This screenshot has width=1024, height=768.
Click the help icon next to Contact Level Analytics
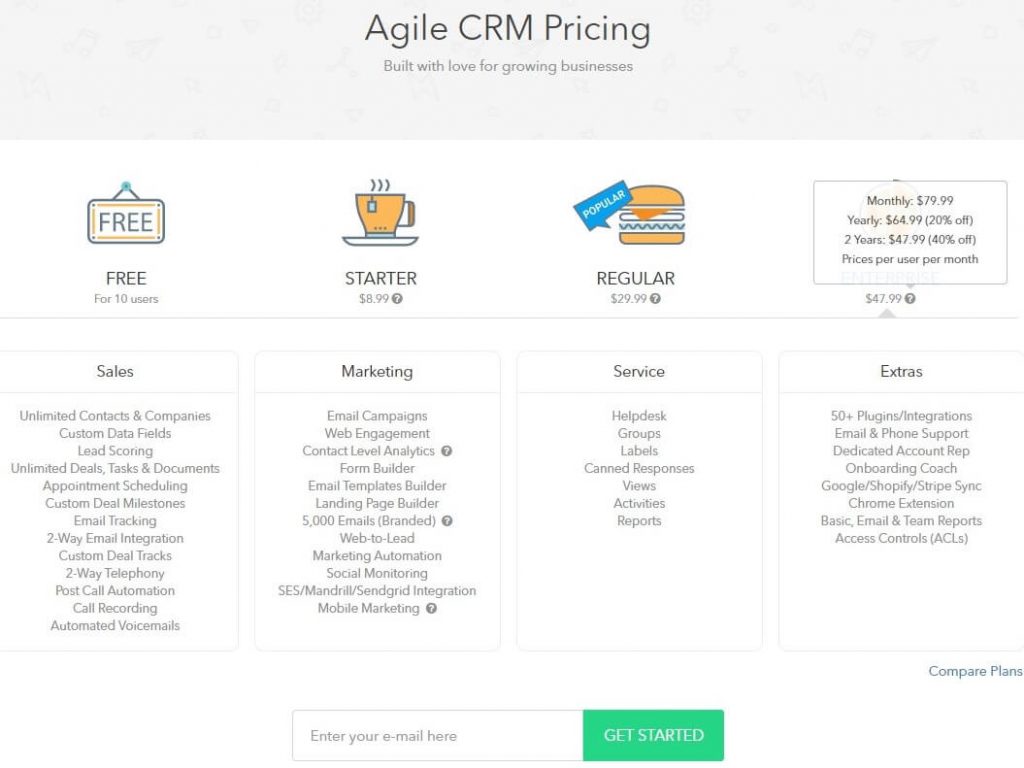tap(449, 451)
